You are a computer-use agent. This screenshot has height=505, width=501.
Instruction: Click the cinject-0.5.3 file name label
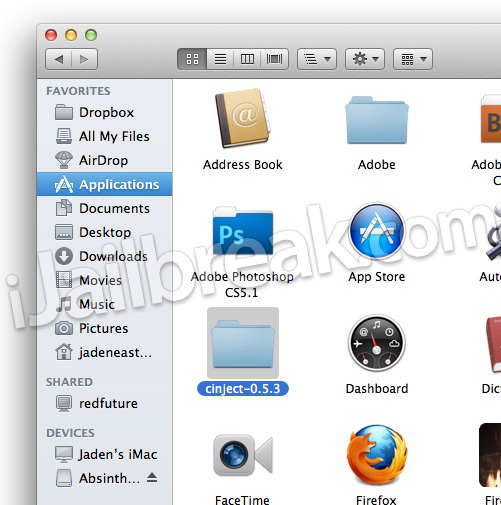[x=243, y=389]
